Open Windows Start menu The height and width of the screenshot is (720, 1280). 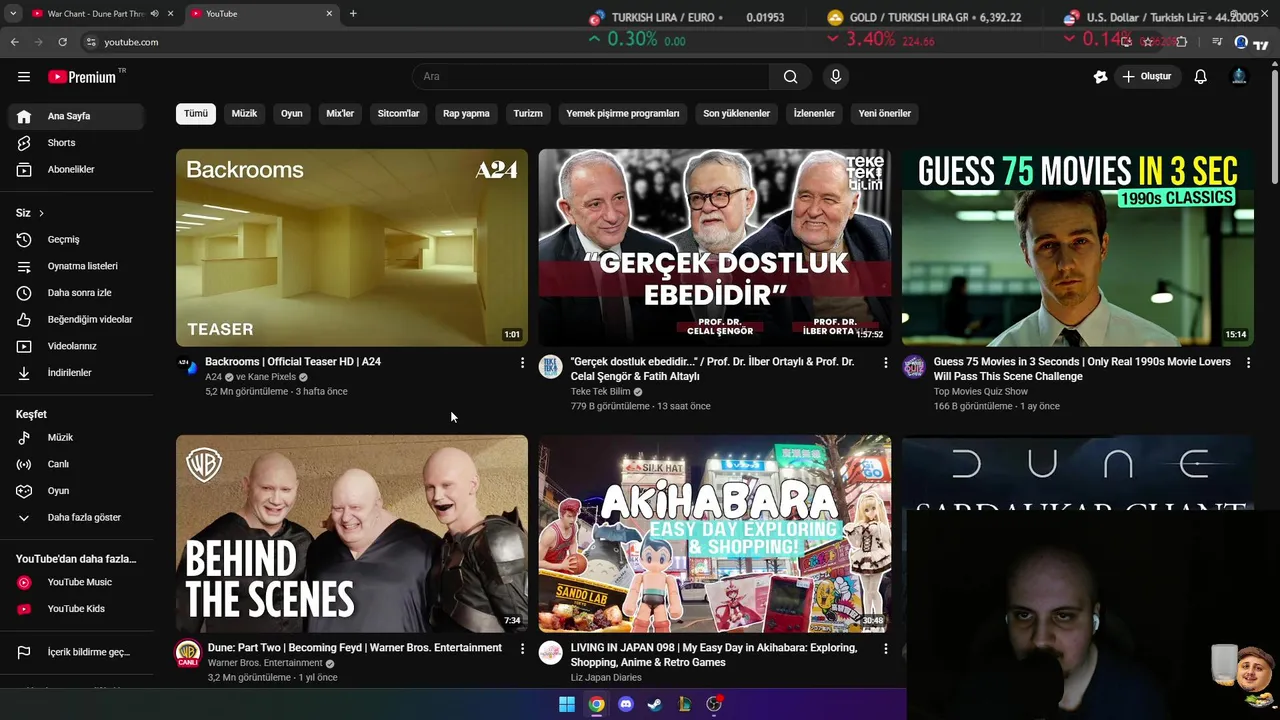coord(567,704)
